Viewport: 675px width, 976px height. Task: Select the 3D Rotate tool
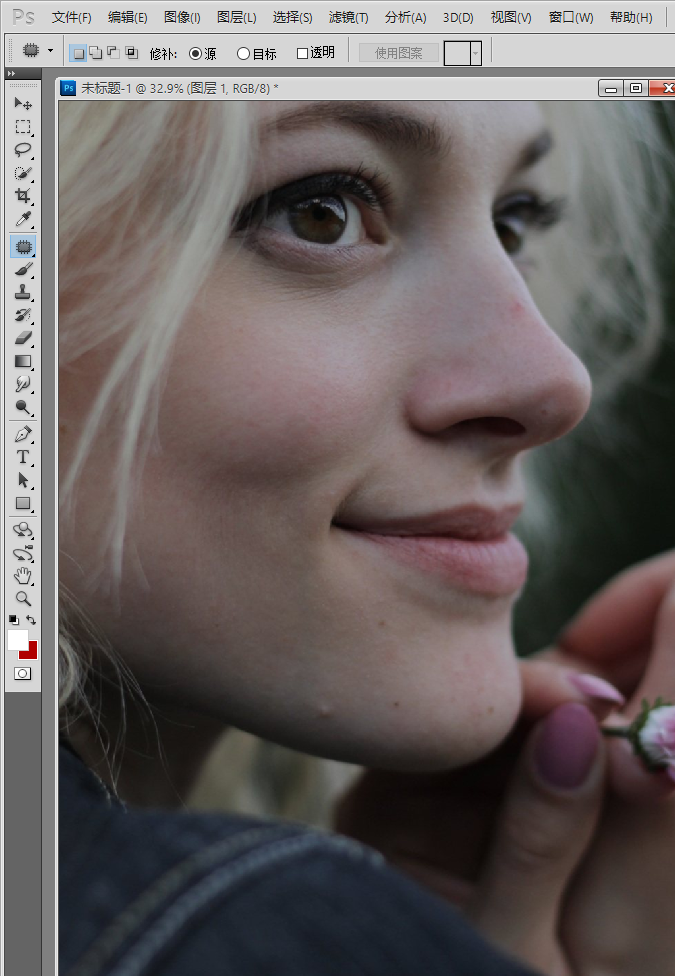23,530
